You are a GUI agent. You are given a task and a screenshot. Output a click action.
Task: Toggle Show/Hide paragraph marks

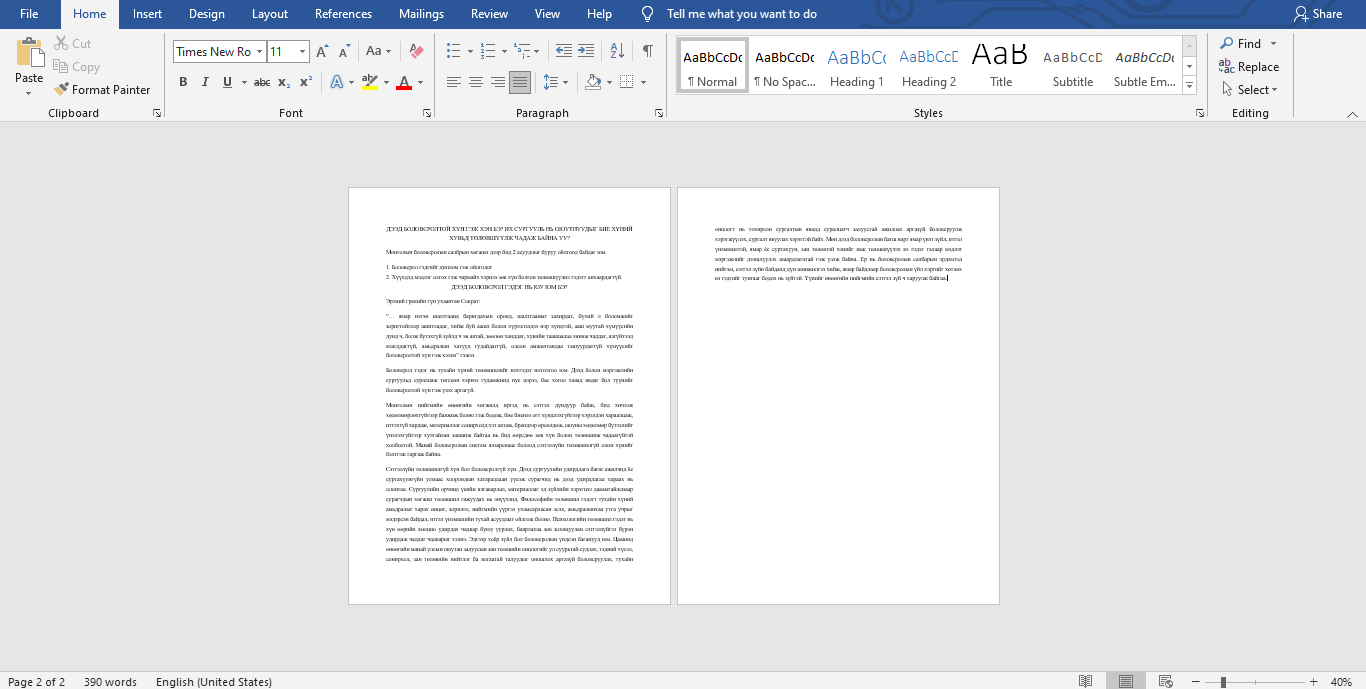coord(648,51)
